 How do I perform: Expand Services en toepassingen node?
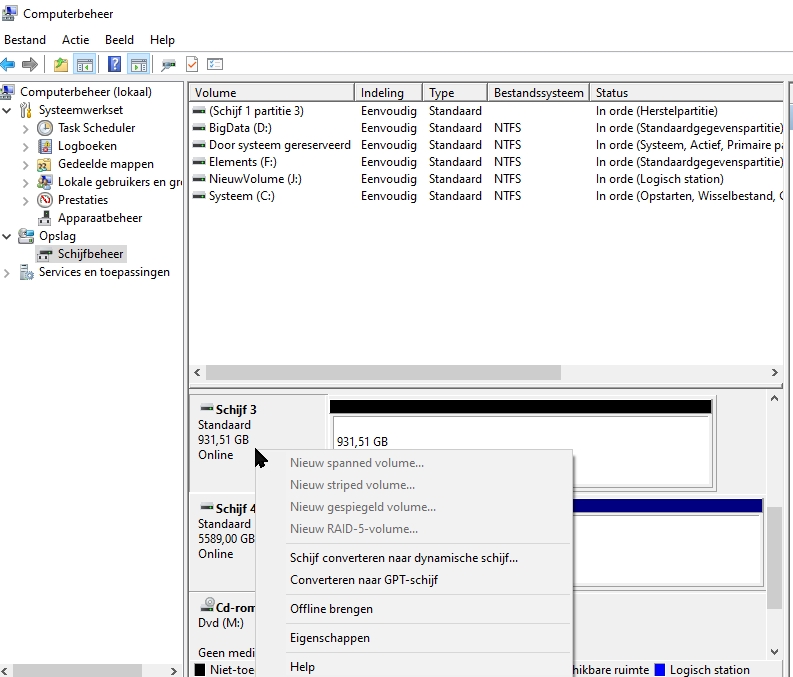[x=8, y=272]
